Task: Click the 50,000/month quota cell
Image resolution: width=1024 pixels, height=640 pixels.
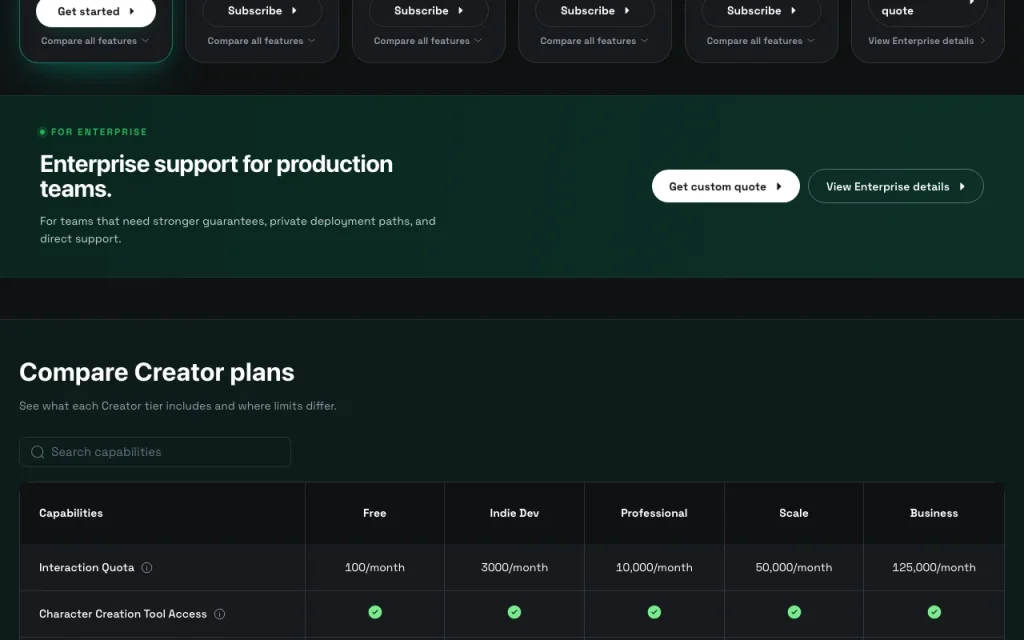Action: click(x=794, y=568)
